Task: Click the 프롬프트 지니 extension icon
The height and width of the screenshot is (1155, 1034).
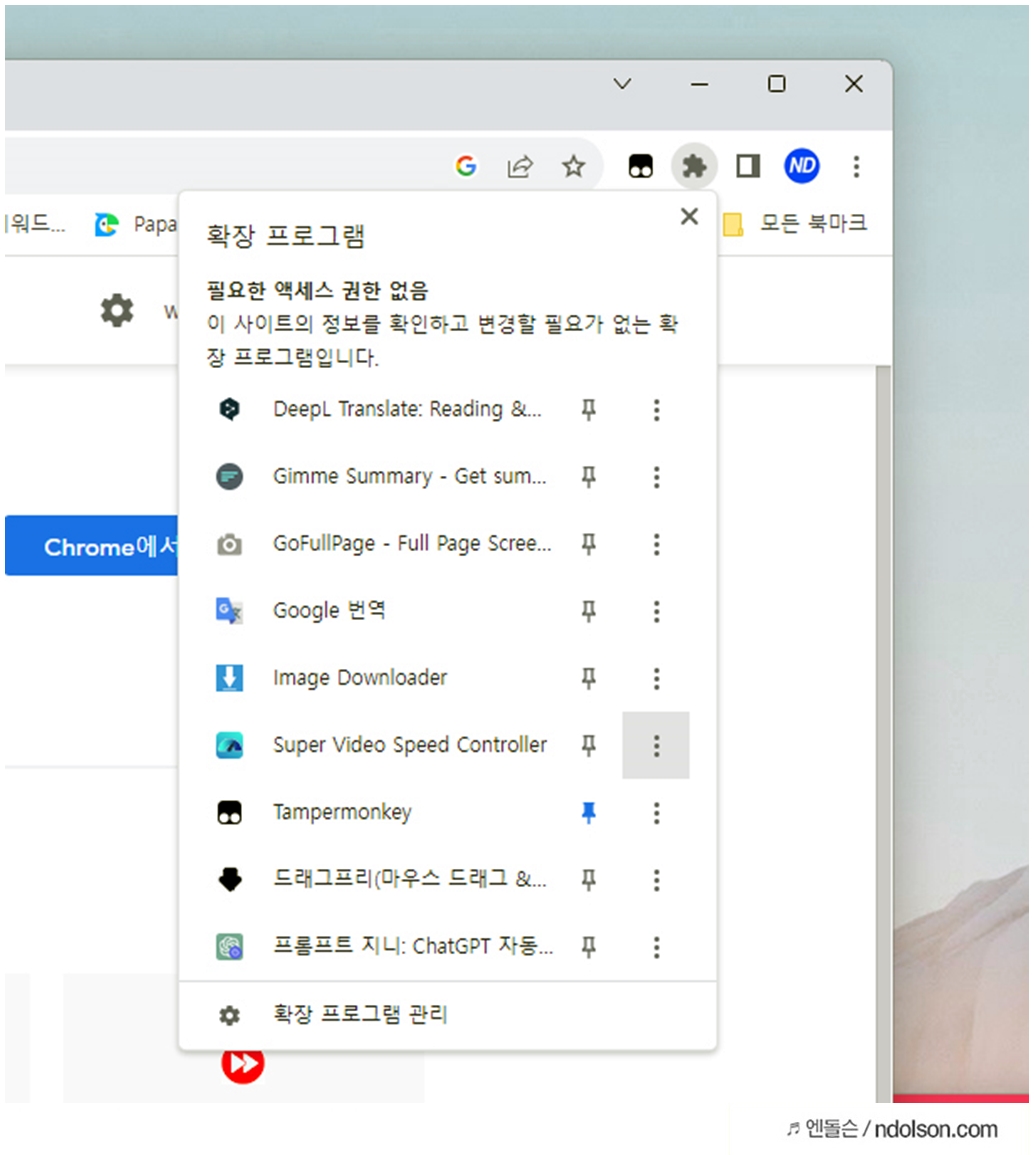Action: tap(230, 947)
